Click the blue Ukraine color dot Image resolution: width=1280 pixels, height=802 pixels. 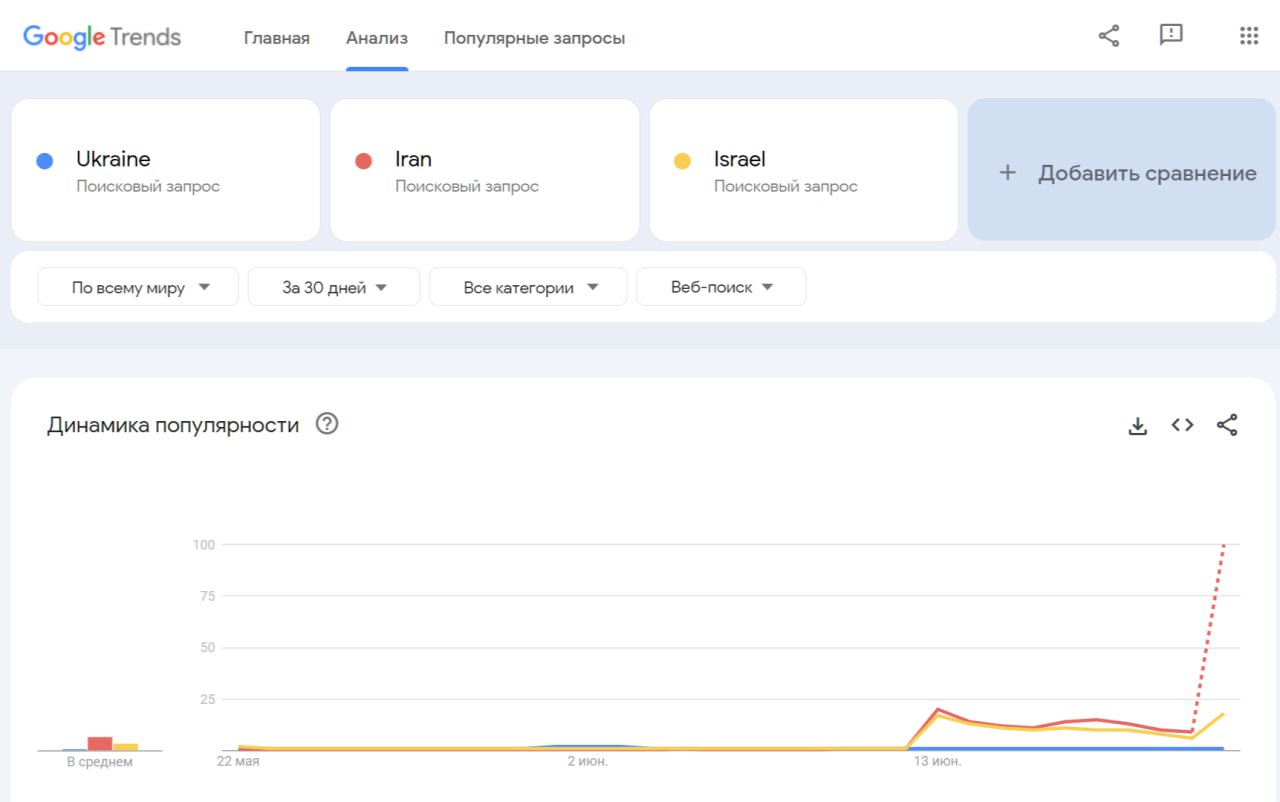click(44, 161)
